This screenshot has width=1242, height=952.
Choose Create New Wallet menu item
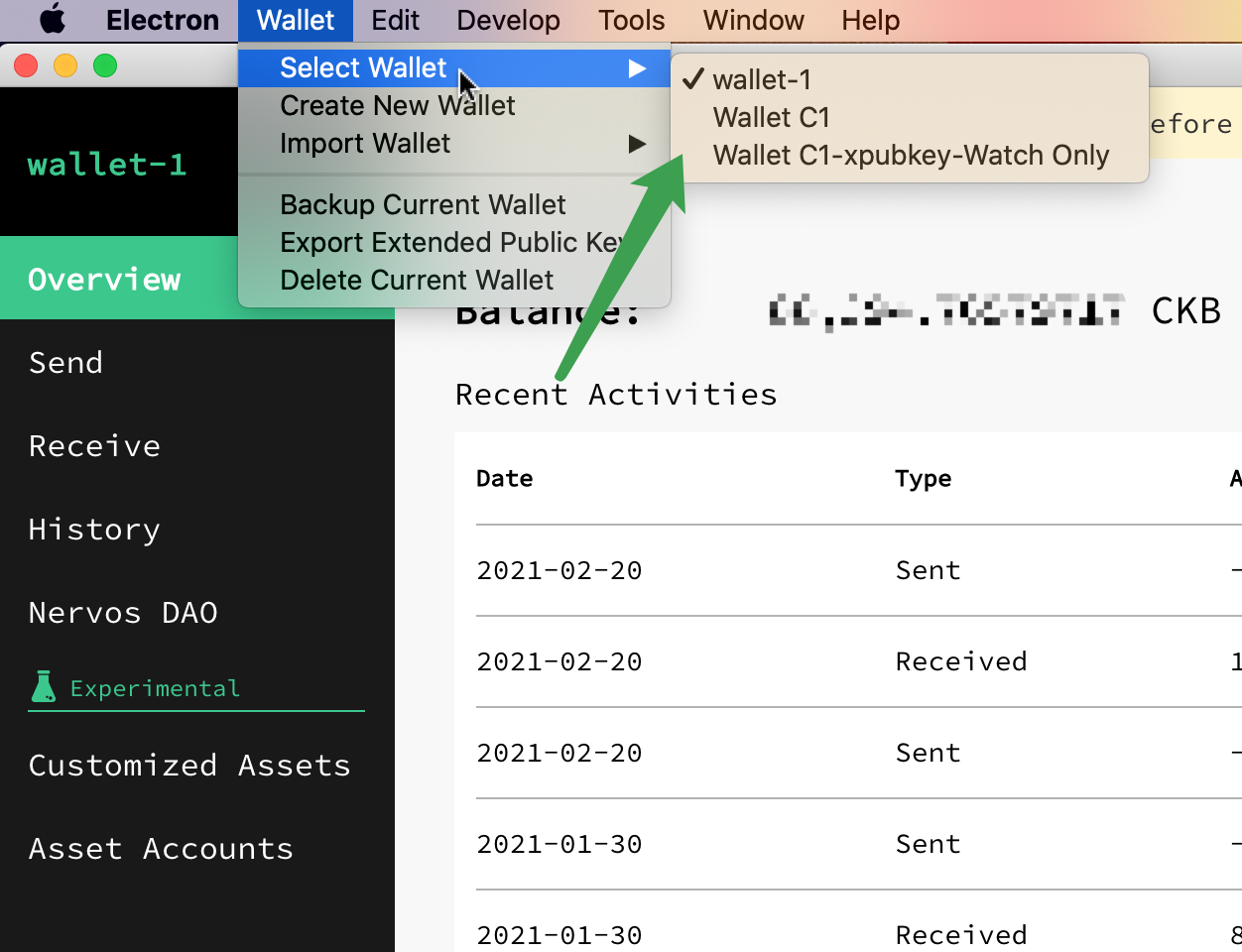454,106
